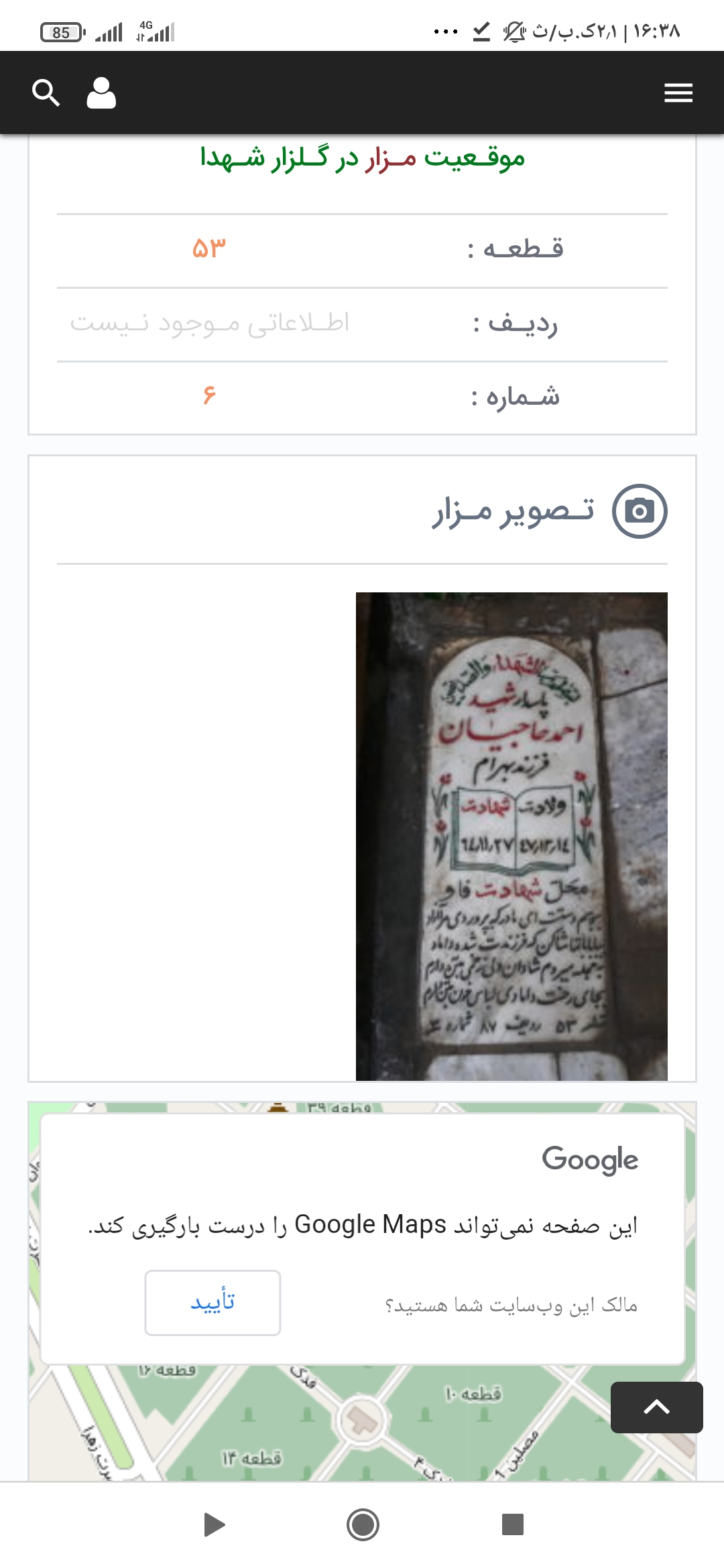724x1568 pixels.
Task: Tap the قطعه ۱۳ label on the map
Action: tap(251, 1458)
